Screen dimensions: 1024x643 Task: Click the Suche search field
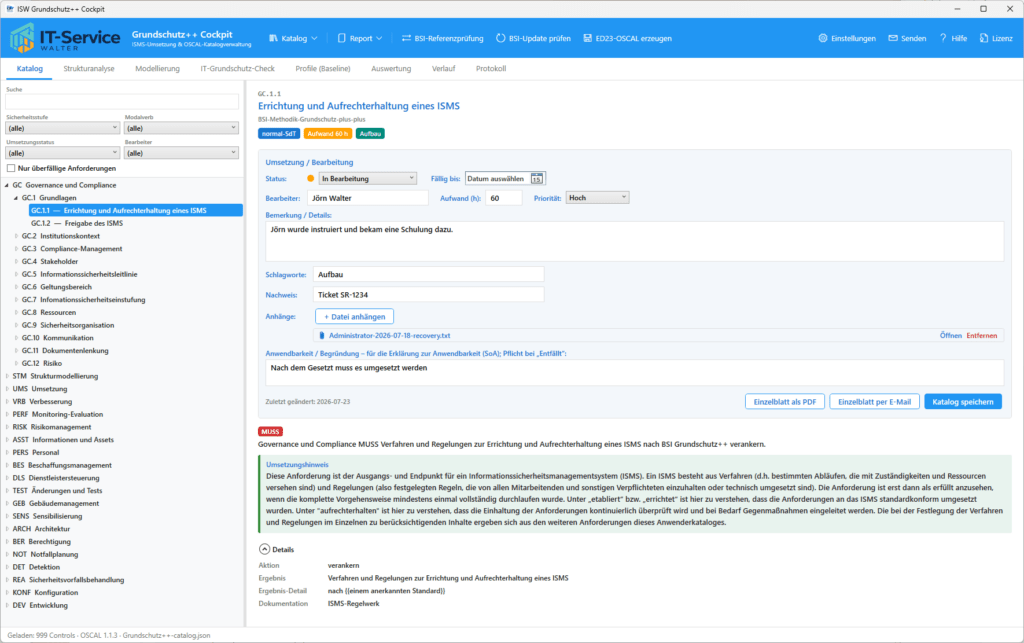122,102
